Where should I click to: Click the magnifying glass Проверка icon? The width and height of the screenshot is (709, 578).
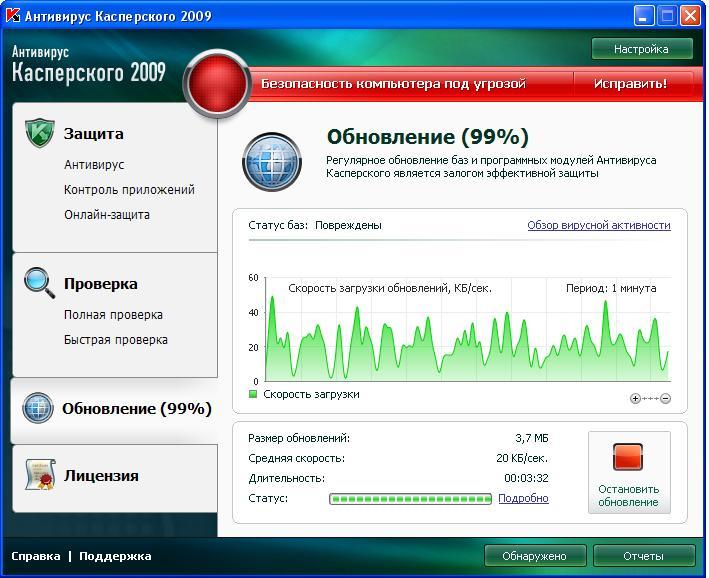click(39, 283)
